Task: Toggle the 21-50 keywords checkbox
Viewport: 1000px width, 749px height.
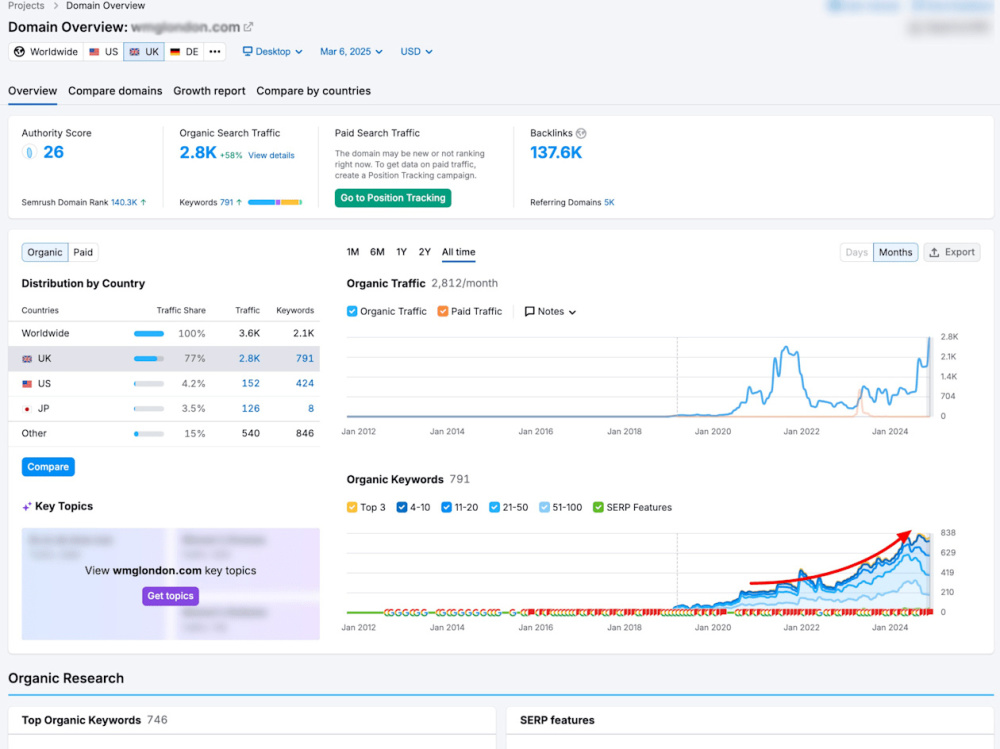Action: pyautogui.click(x=494, y=507)
